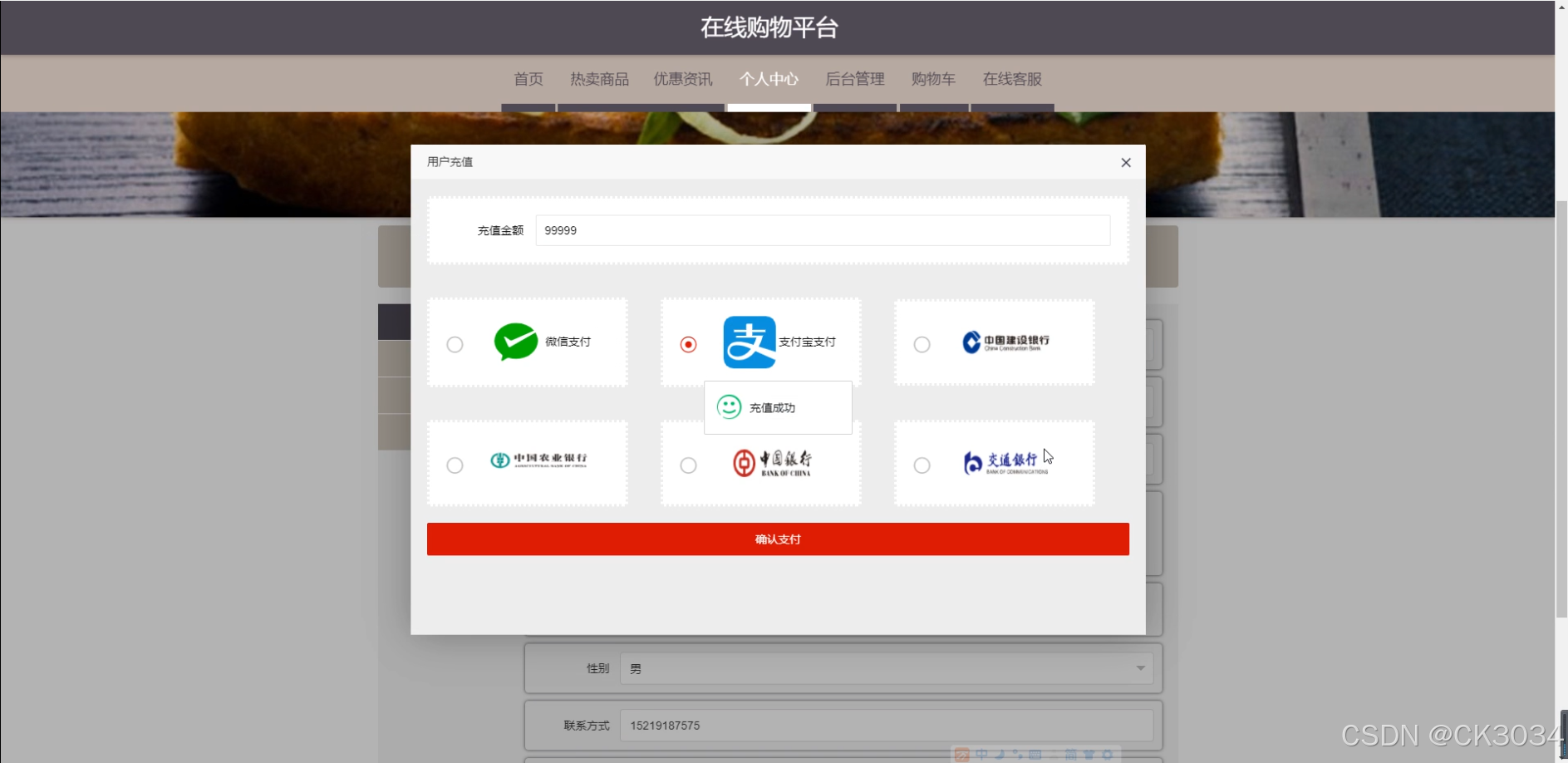This screenshot has height=763, width=1568.
Task: Click the 充值成功 message text
Action: coord(772,408)
